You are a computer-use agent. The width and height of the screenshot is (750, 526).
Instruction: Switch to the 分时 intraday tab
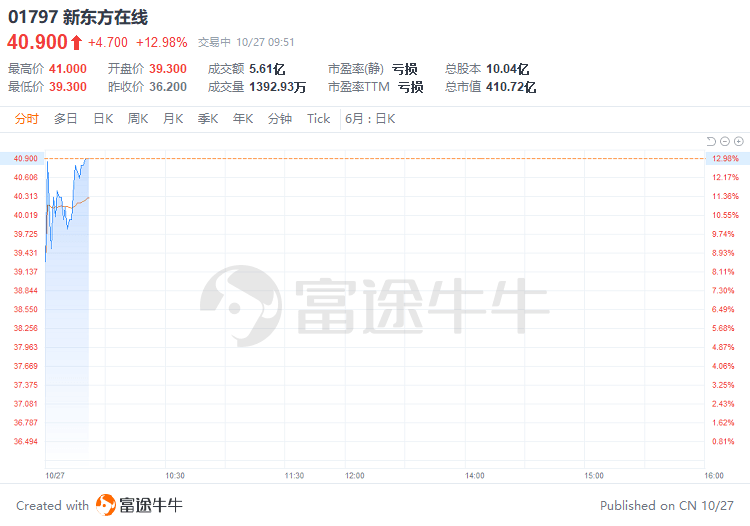26,119
